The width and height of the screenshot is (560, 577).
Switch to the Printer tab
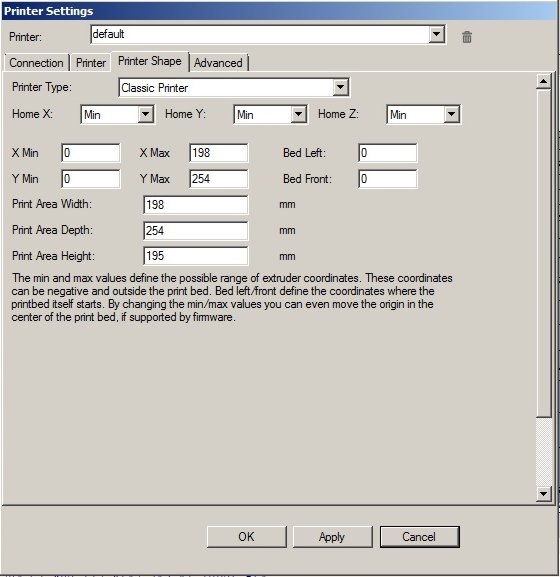(x=91, y=63)
